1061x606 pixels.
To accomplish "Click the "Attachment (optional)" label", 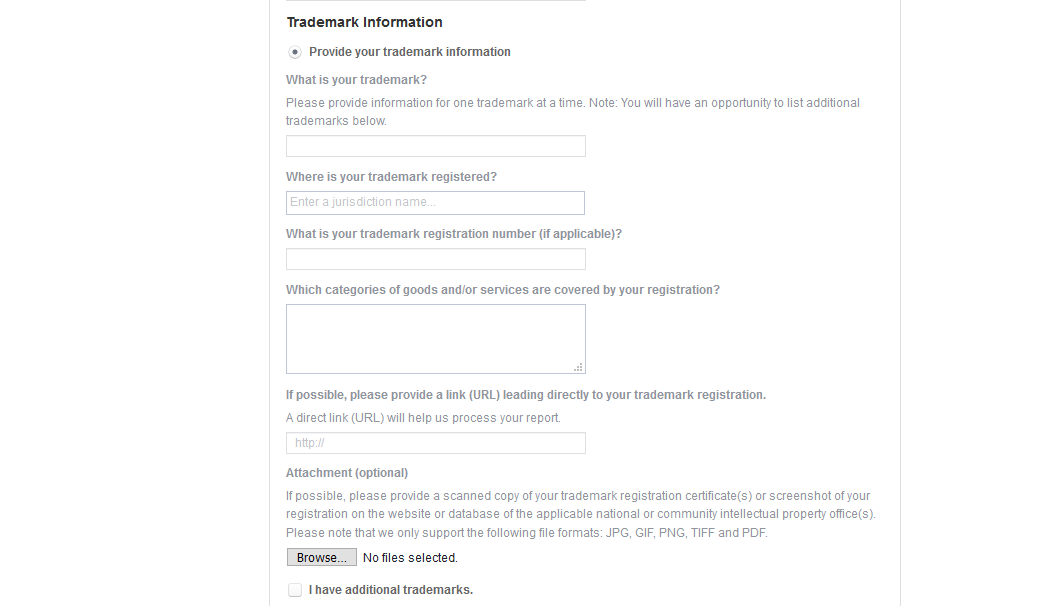I will [347, 472].
